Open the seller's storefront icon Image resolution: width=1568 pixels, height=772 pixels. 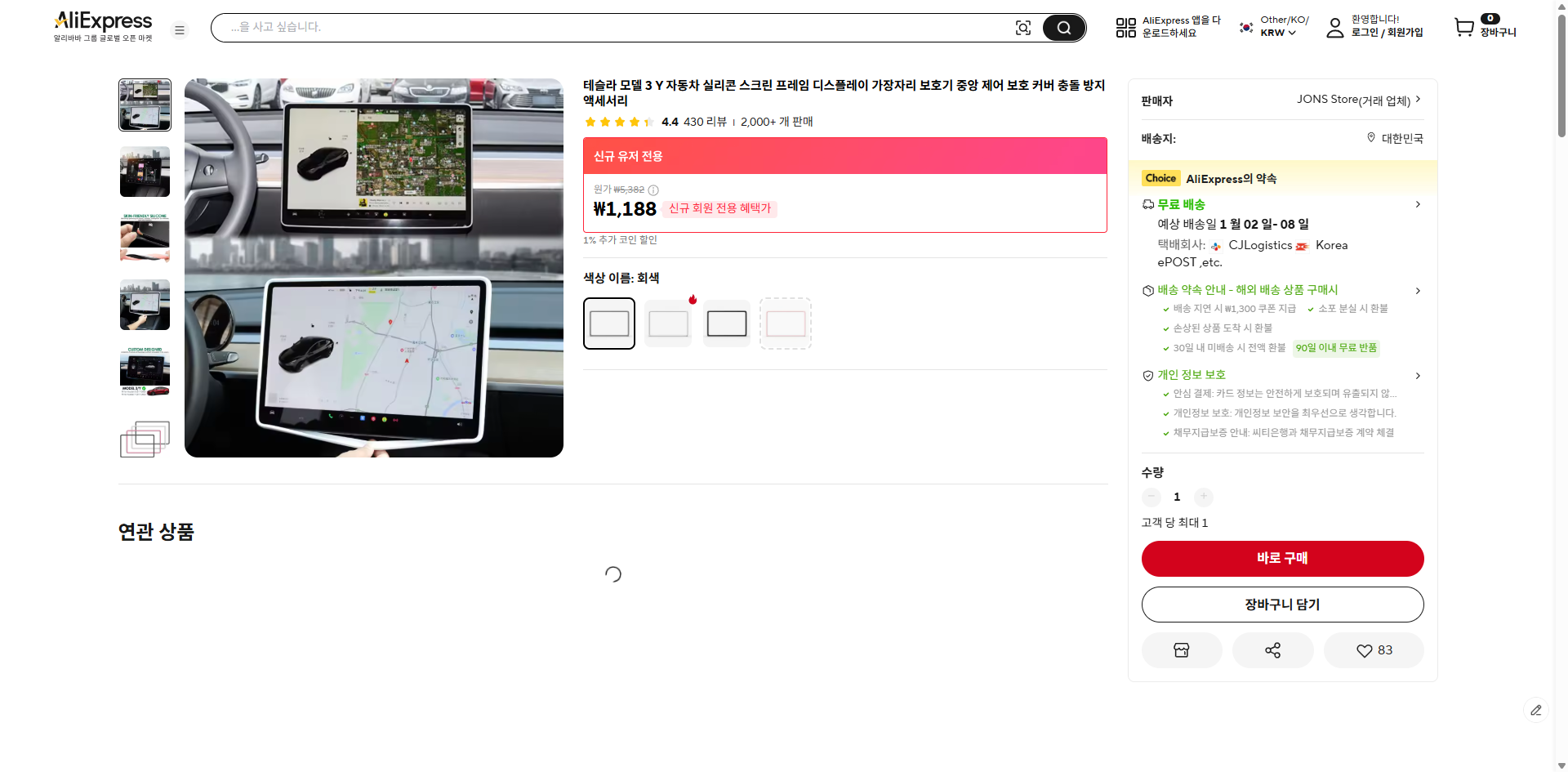[x=1181, y=649]
